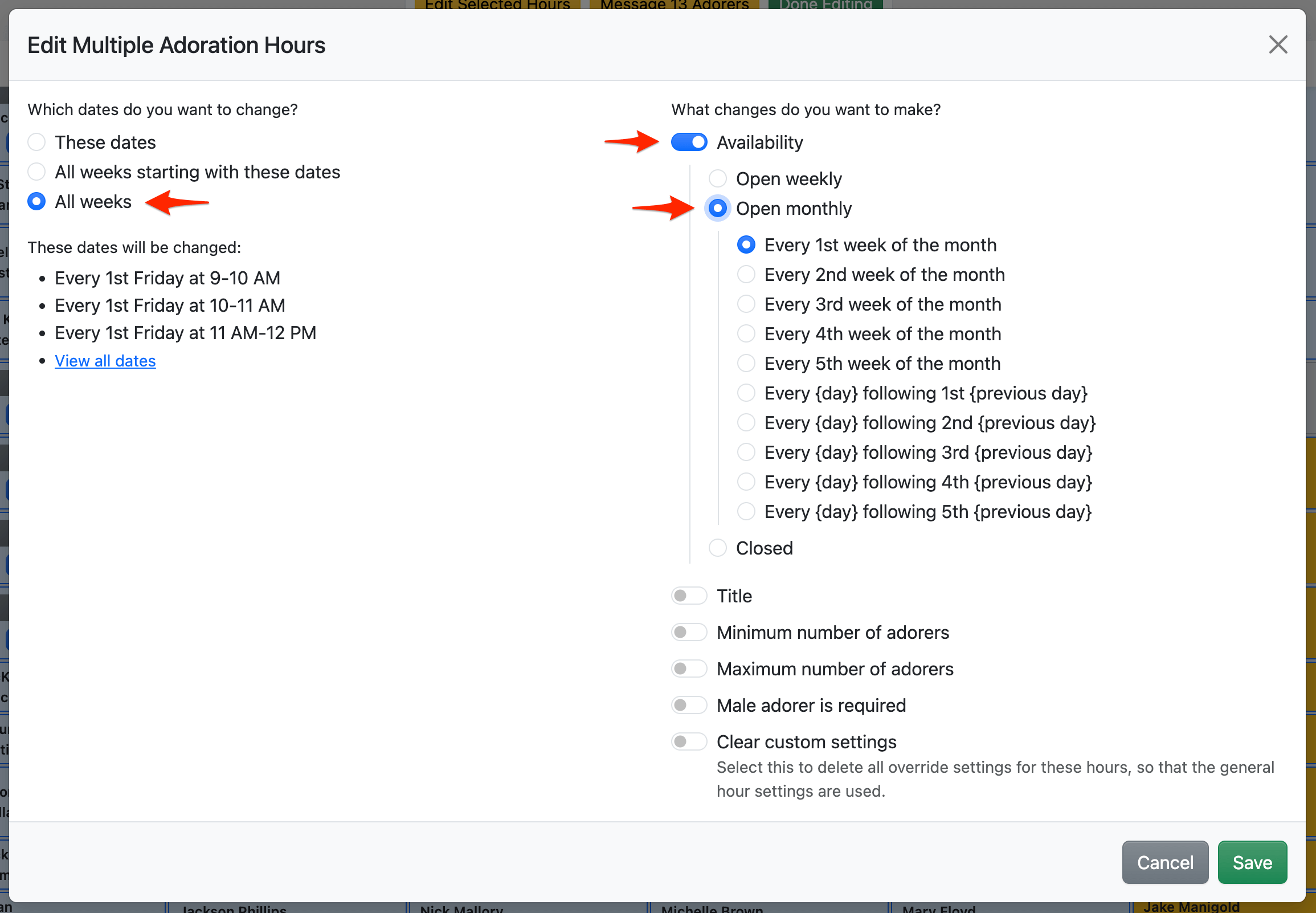Toggle off the Availability switch
This screenshot has width=1316, height=913.
[688, 142]
